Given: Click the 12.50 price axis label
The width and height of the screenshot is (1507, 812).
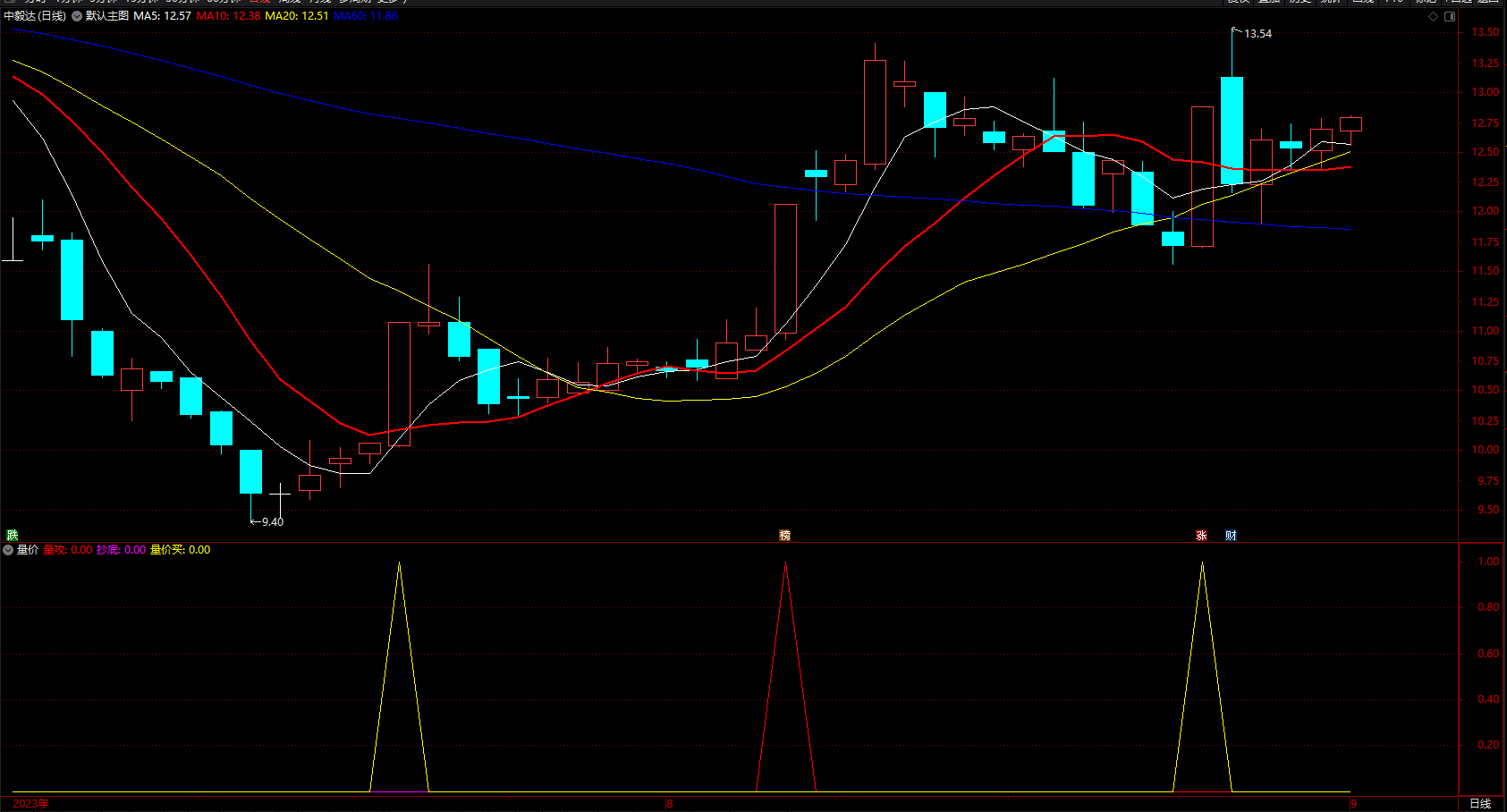Looking at the screenshot, I should click(1486, 152).
